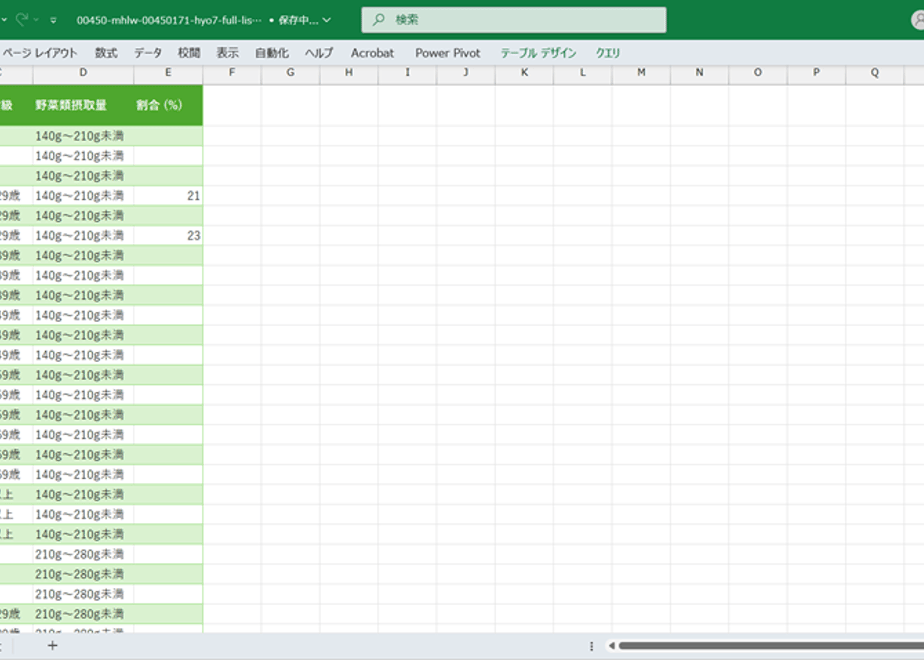The height and width of the screenshot is (660, 924).
Task: Open the Acrobat ribbon tab
Action: click(372, 53)
